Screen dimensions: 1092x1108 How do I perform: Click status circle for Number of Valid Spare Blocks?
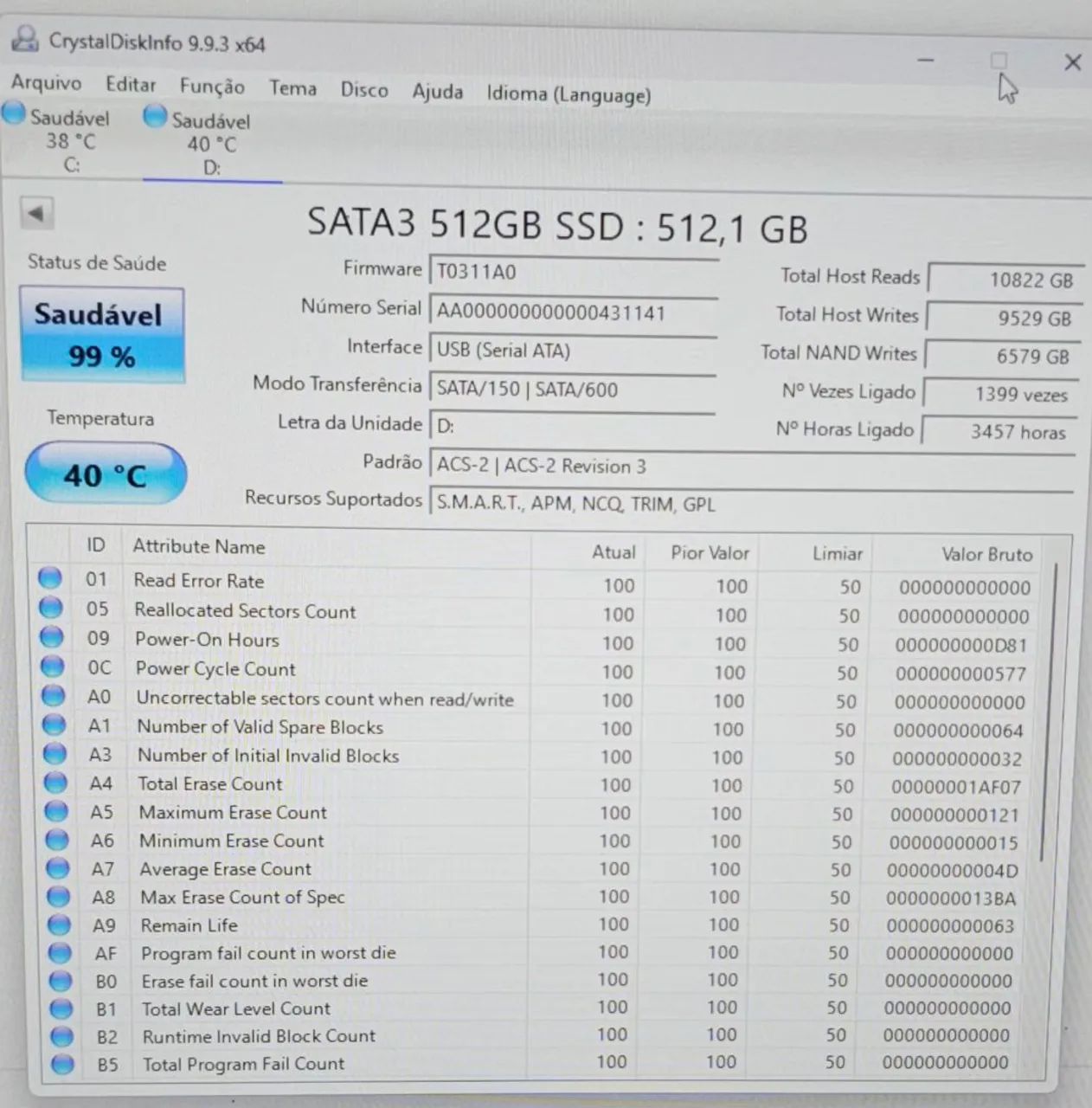click(55, 725)
